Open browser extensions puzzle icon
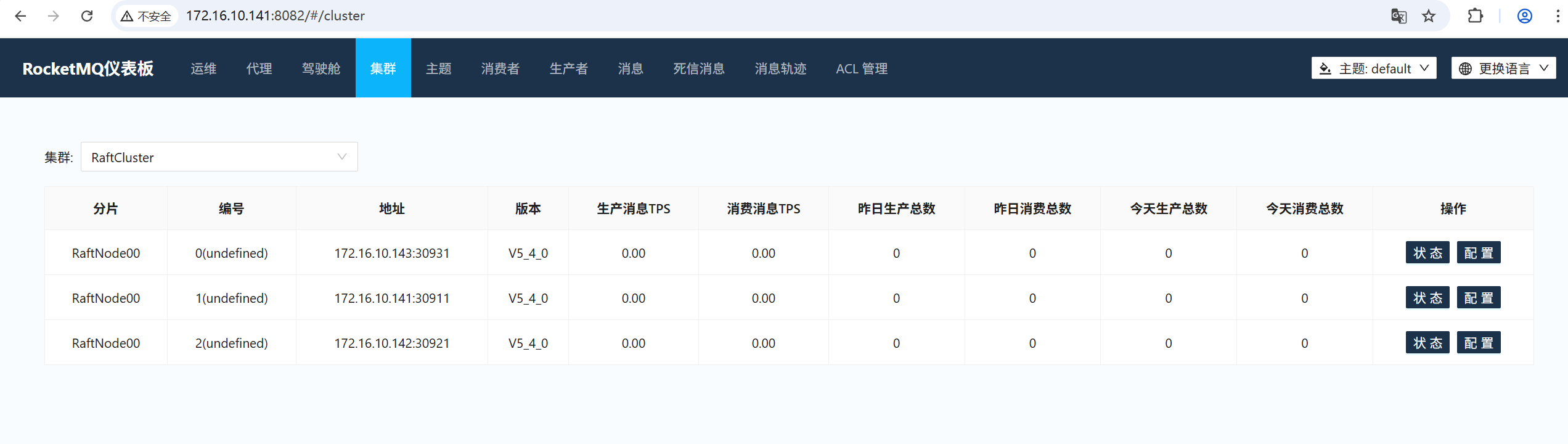 (x=1476, y=16)
